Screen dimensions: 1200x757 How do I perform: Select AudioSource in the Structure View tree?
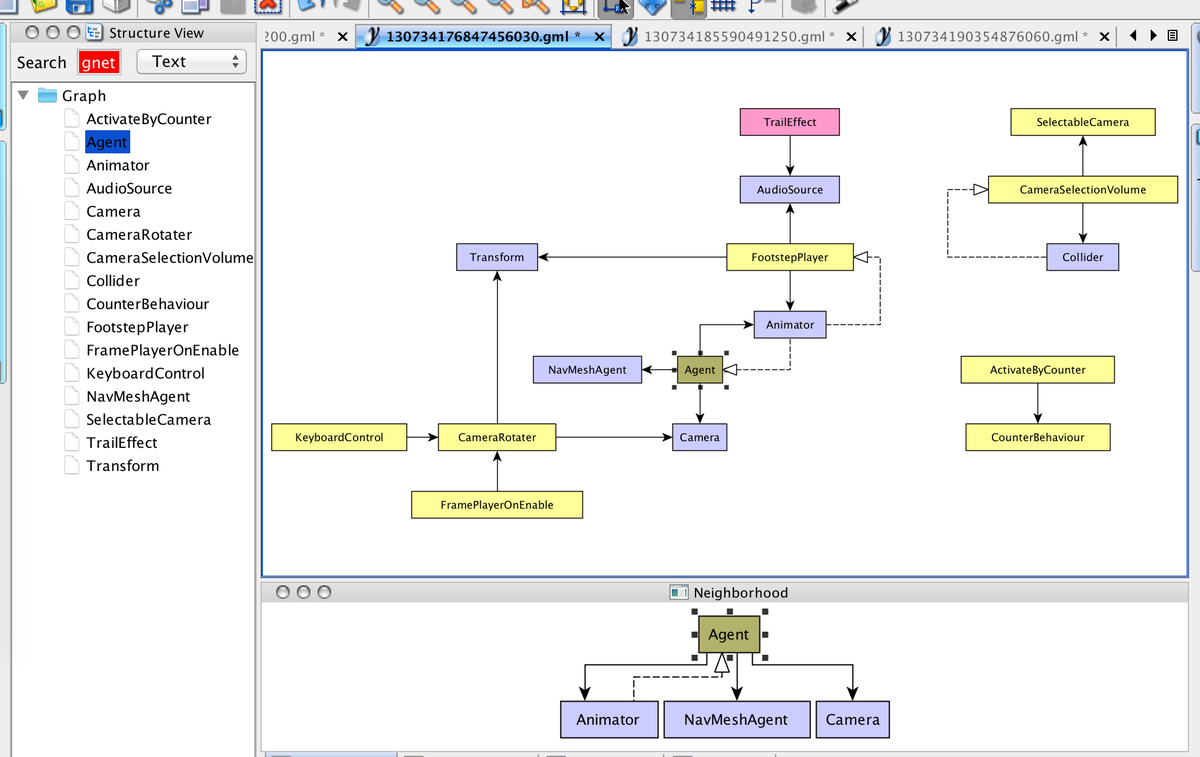[x=129, y=188]
